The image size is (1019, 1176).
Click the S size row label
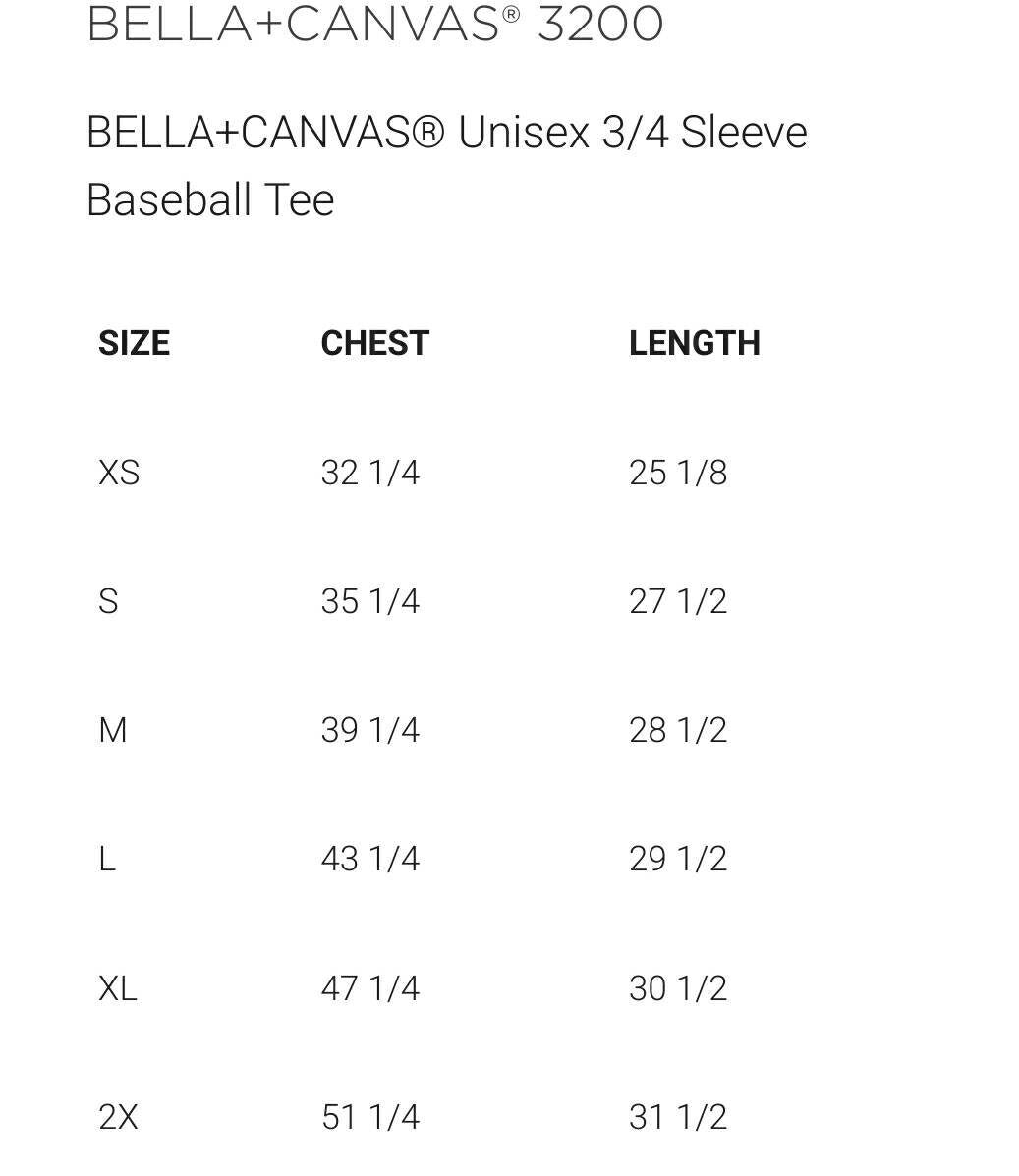click(108, 601)
